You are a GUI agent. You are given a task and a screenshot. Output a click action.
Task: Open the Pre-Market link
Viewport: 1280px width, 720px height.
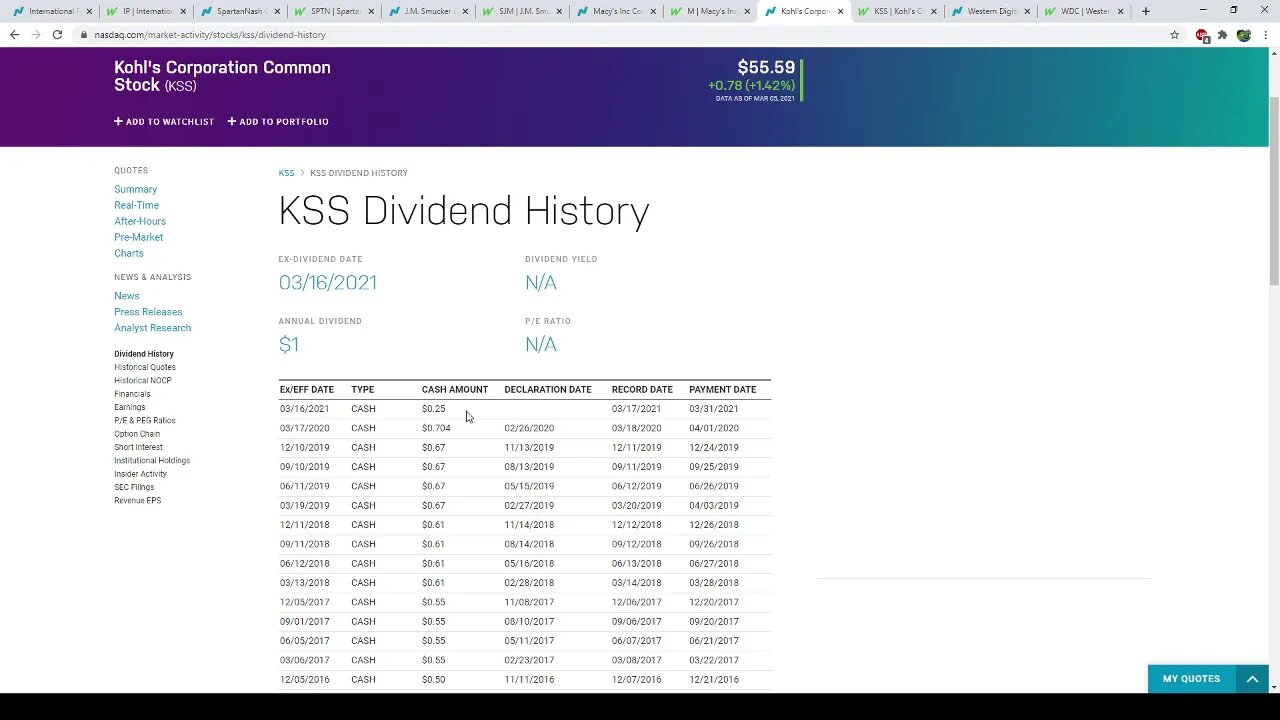click(x=138, y=237)
